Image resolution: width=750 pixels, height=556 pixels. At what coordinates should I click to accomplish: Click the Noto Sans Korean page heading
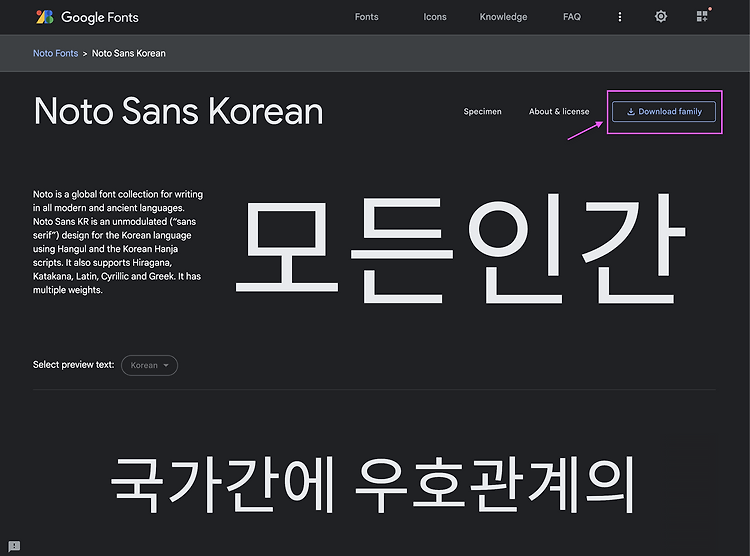[178, 111]
